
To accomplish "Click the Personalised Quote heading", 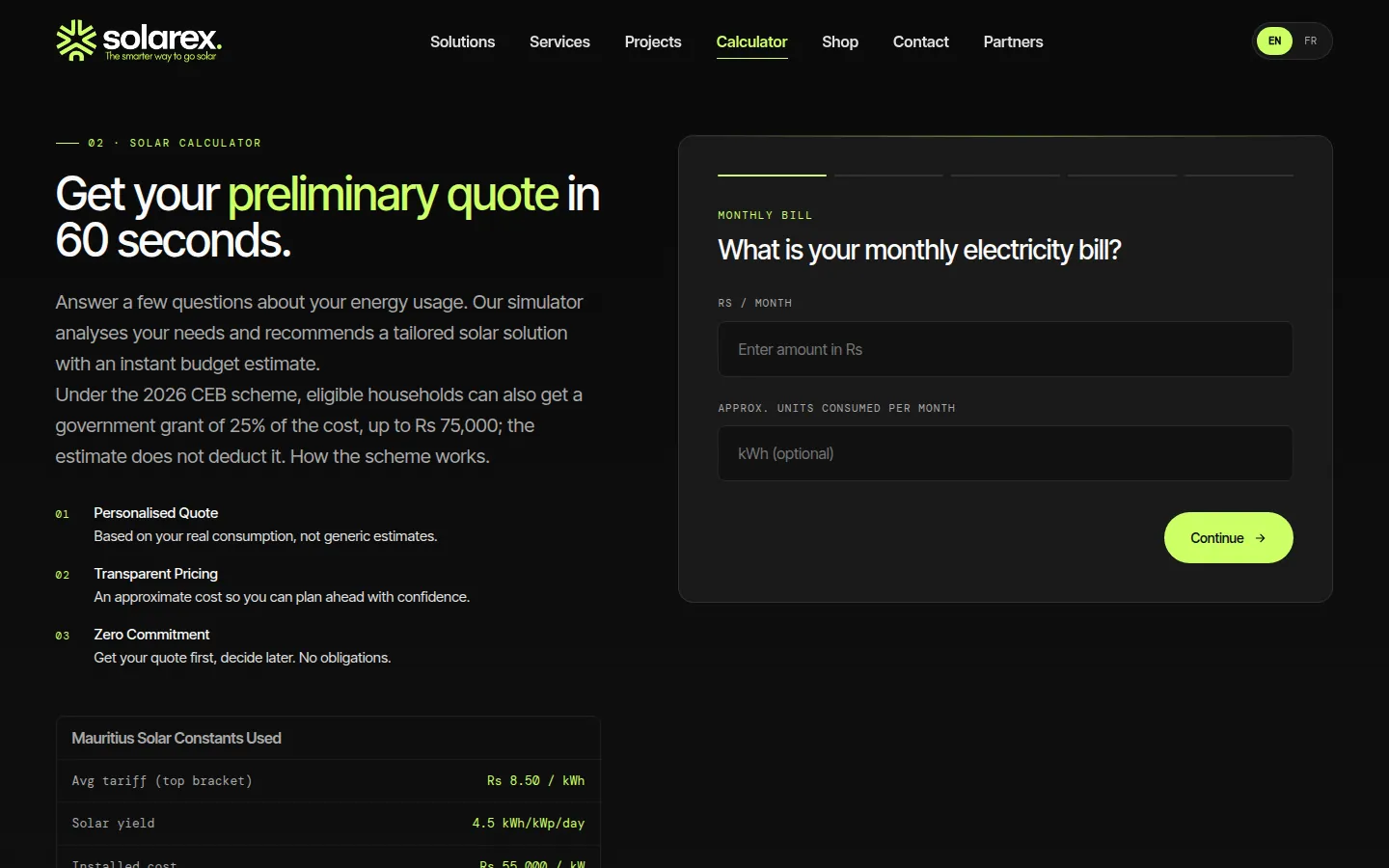I will pos(155,513).
